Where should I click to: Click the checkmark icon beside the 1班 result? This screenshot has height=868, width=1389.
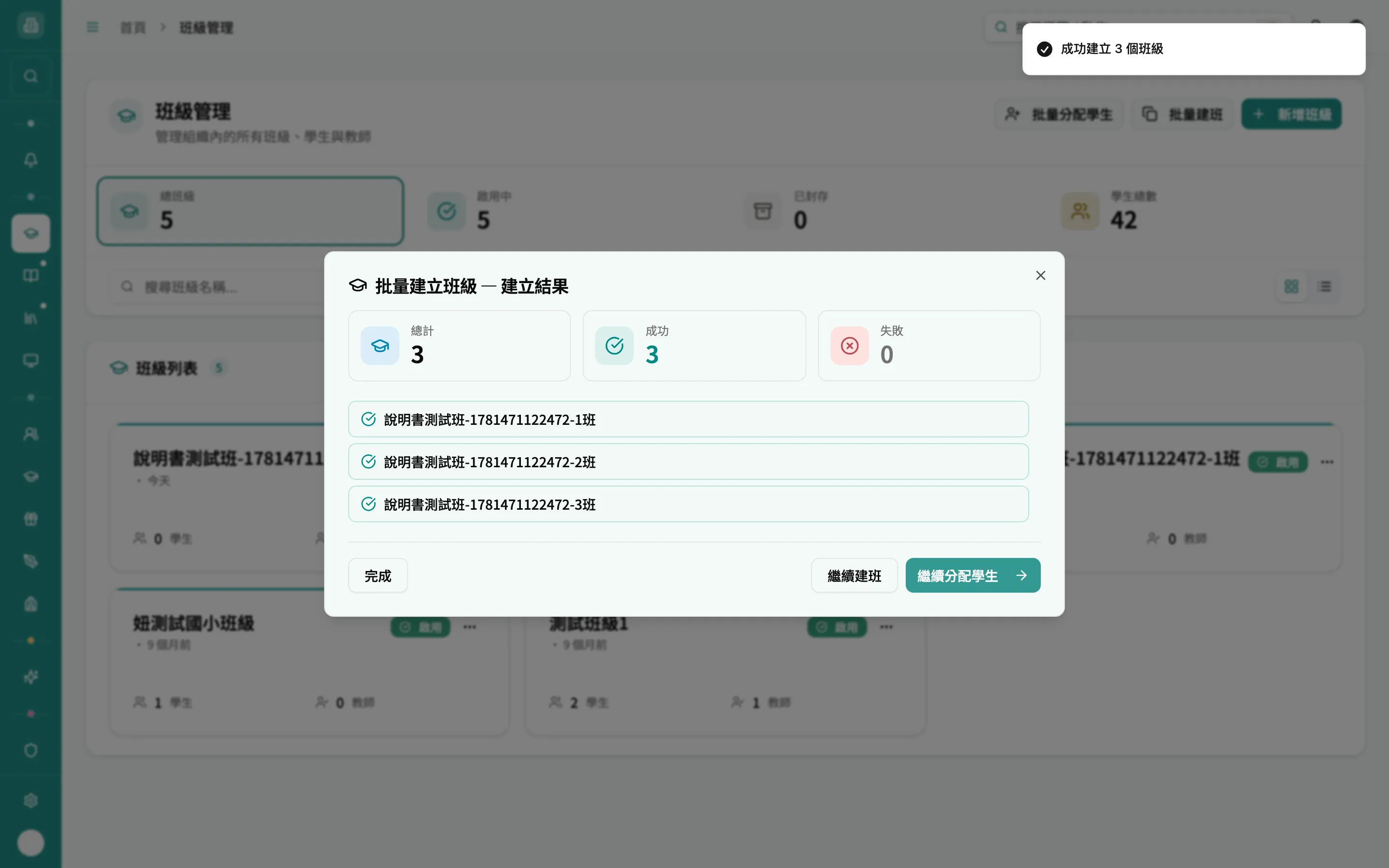click(x=368, y=419)
